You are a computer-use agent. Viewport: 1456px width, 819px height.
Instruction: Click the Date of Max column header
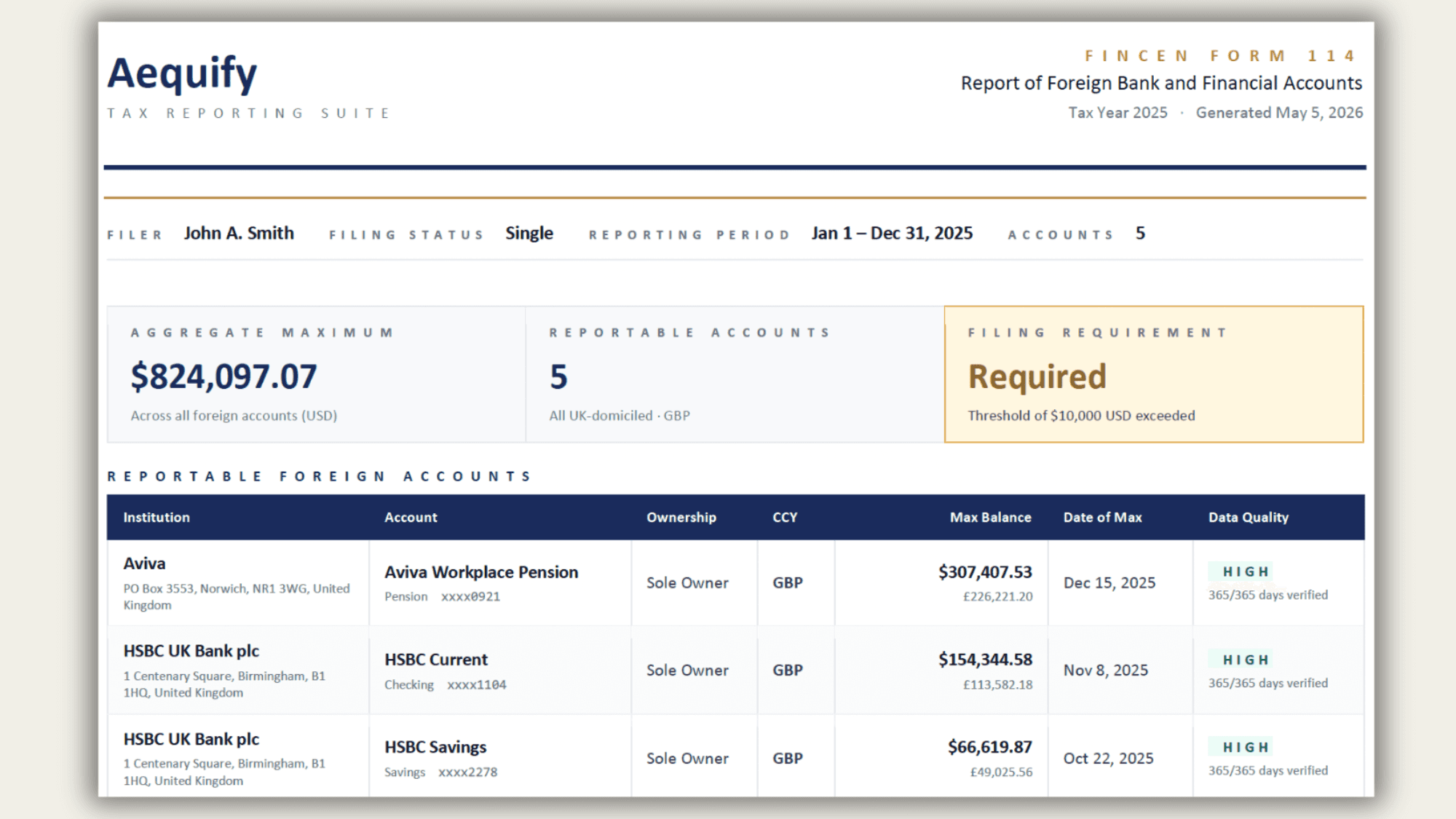click(x=1102, y=518)
